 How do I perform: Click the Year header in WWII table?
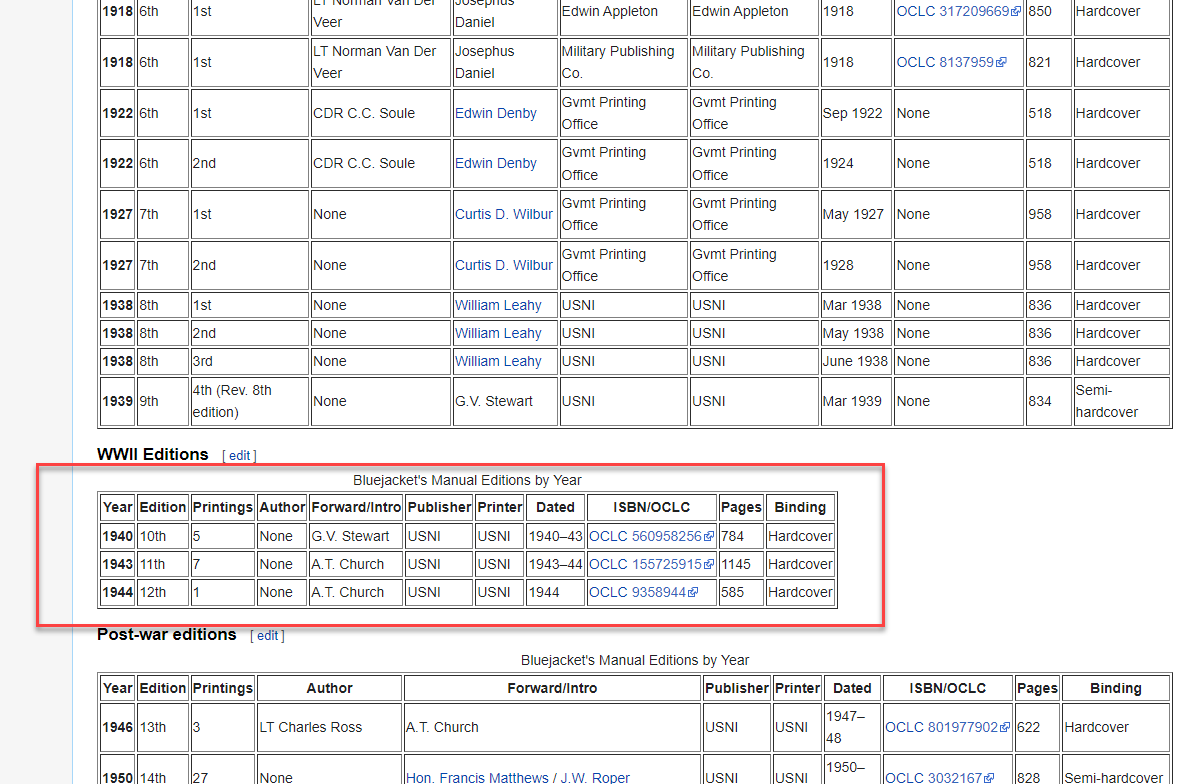click(118, 507)
